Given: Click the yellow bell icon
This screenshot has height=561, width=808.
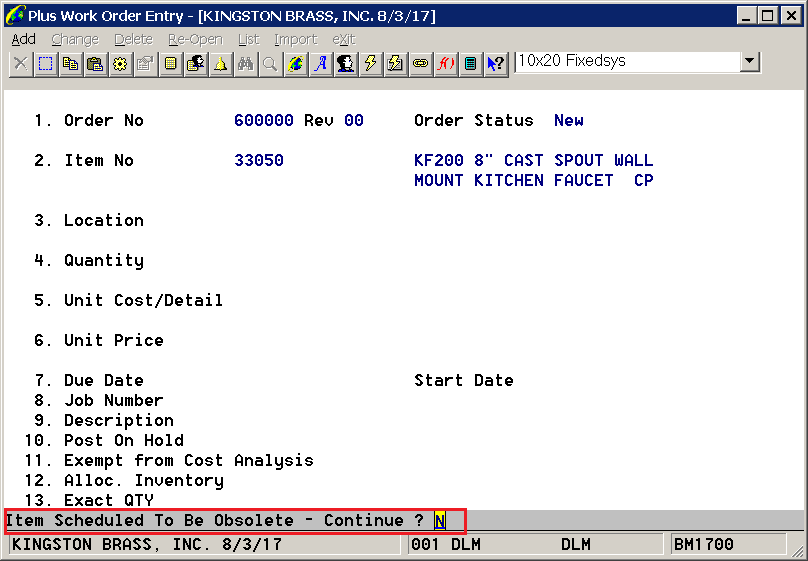Looking at the screenshot, I should pos(220,64).
